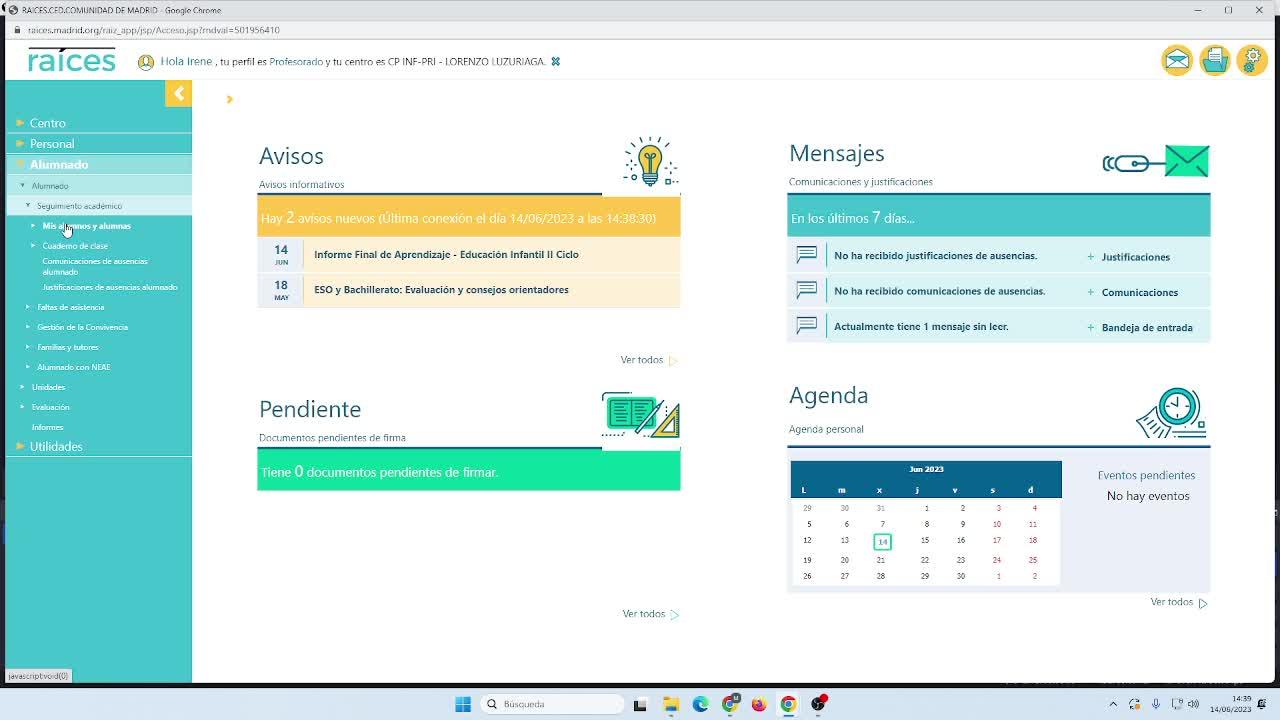
Task: Open the Justificaciones link in Mensajes
Action: pos(1135,257)
